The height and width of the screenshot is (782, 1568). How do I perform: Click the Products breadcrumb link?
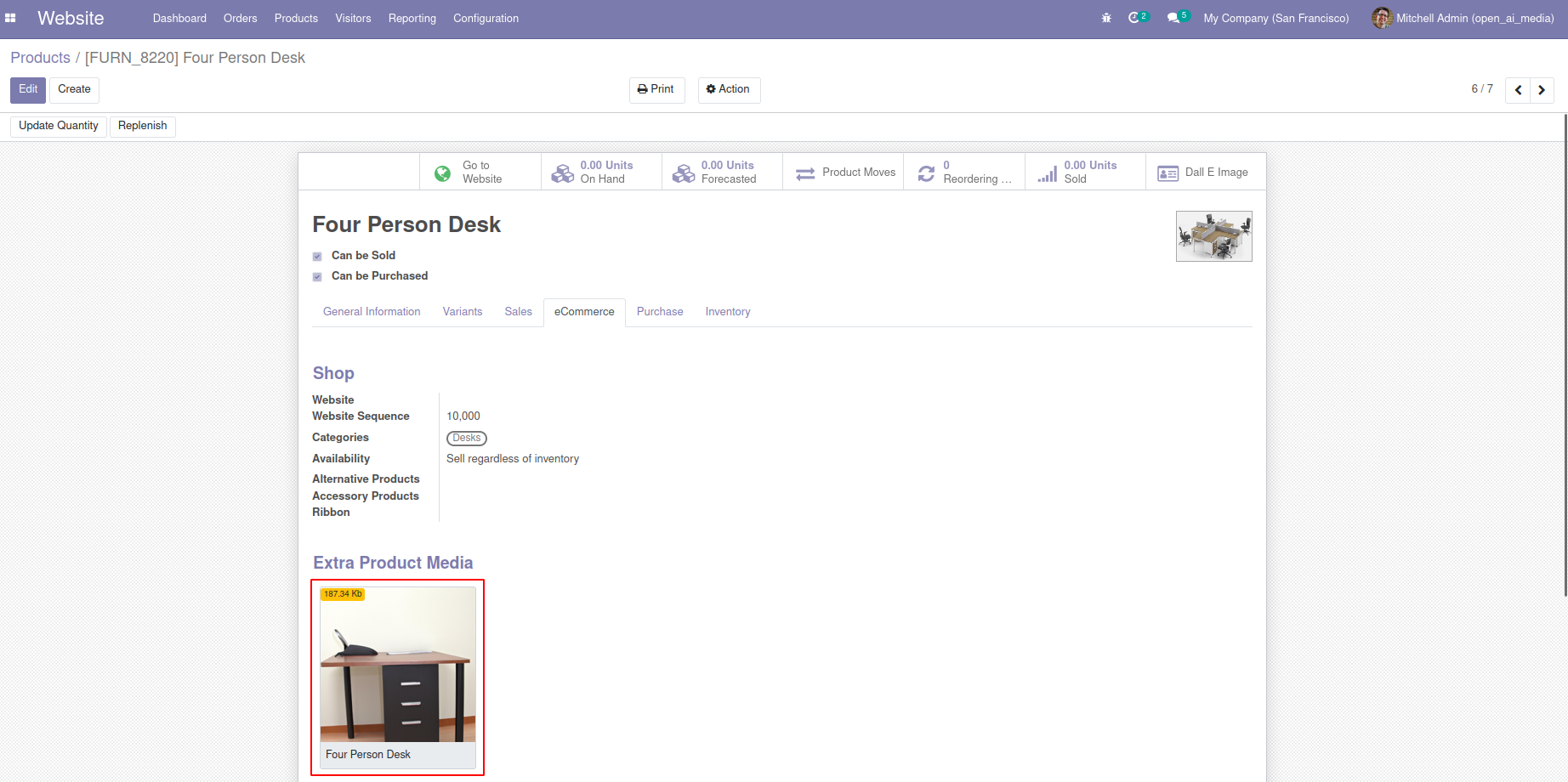click(x=40, y=58)
